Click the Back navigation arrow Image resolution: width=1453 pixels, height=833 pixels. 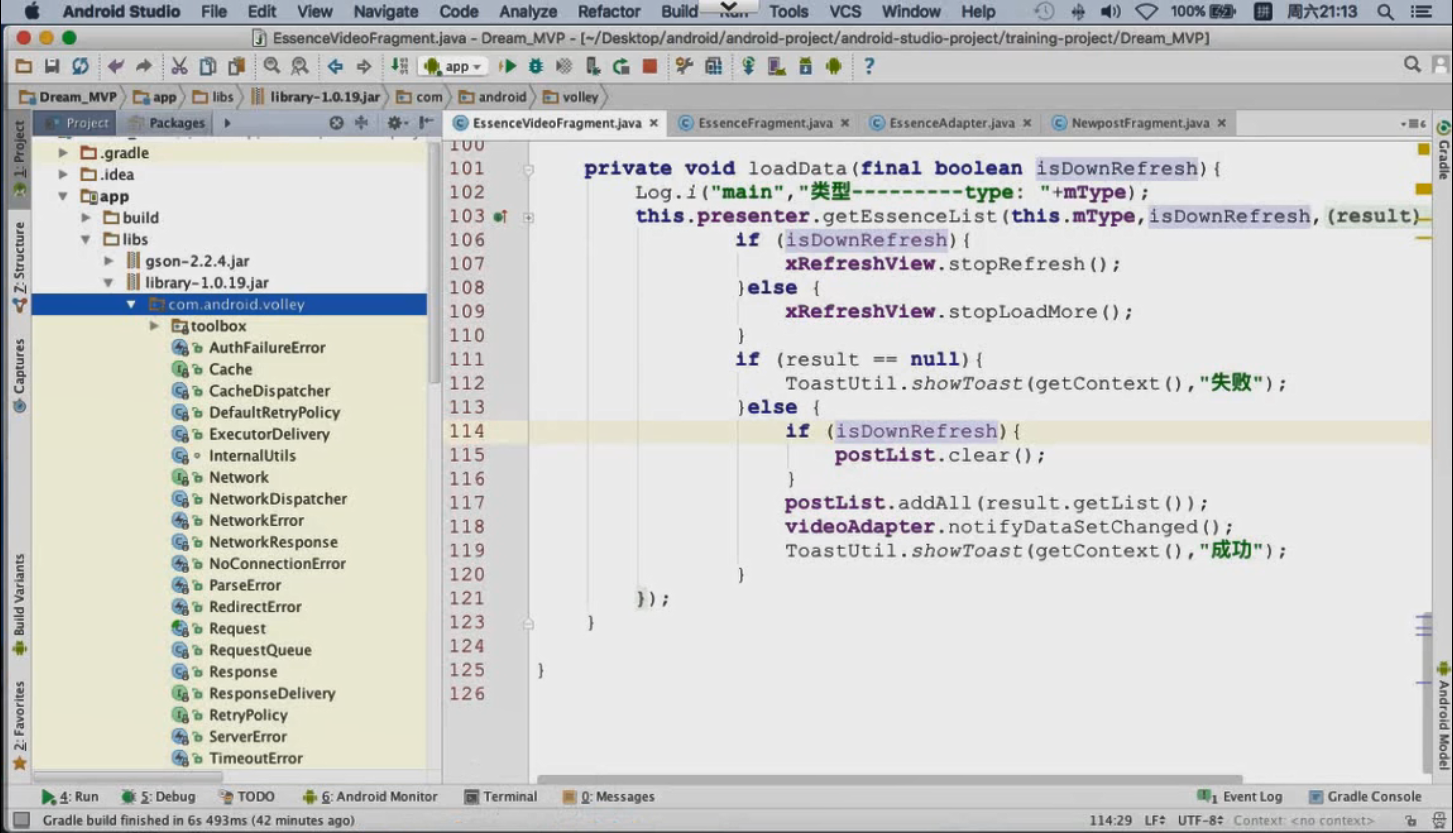[335, 66]
